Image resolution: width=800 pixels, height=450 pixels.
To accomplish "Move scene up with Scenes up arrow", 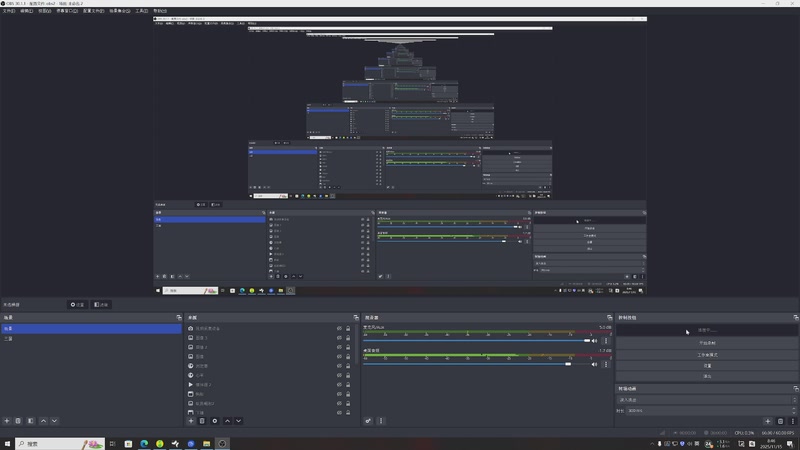I will pos(43,421).
